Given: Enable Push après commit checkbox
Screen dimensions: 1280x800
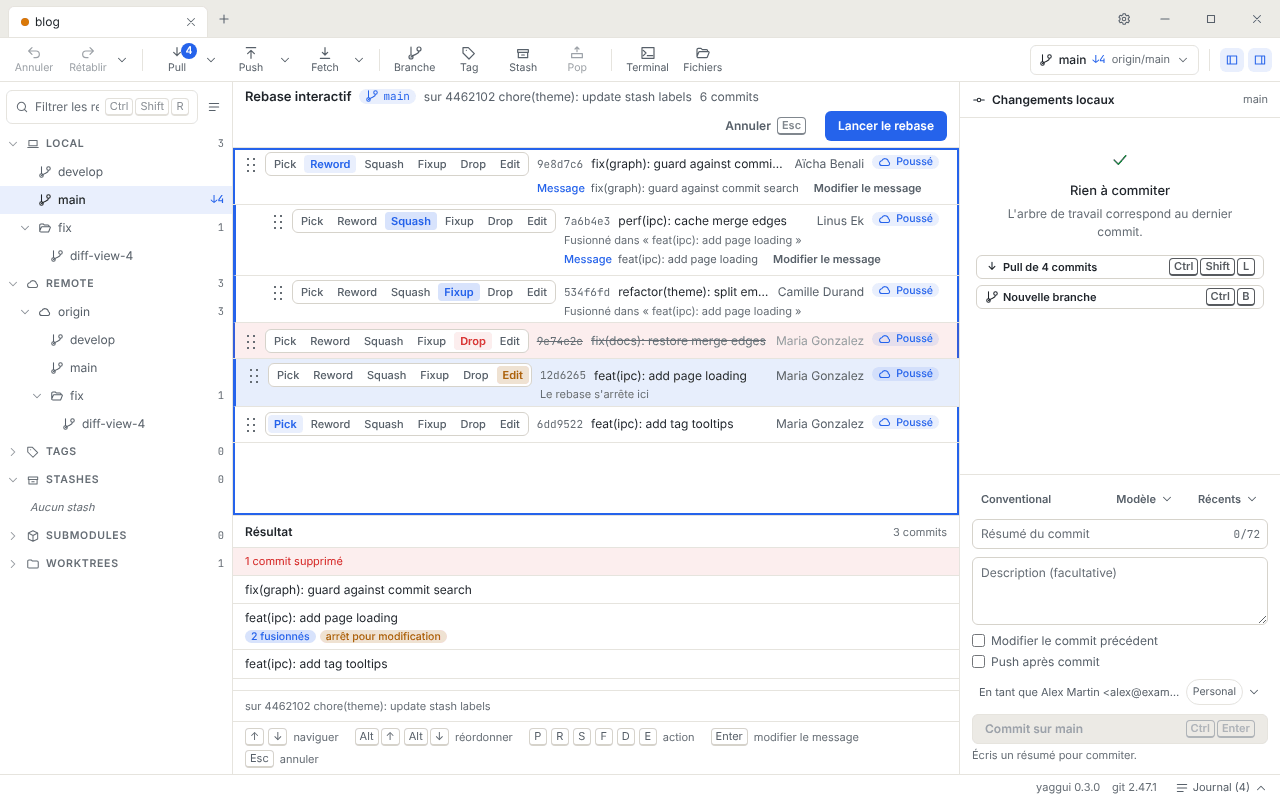Looking at the screenshot, I should click(979, 662).
